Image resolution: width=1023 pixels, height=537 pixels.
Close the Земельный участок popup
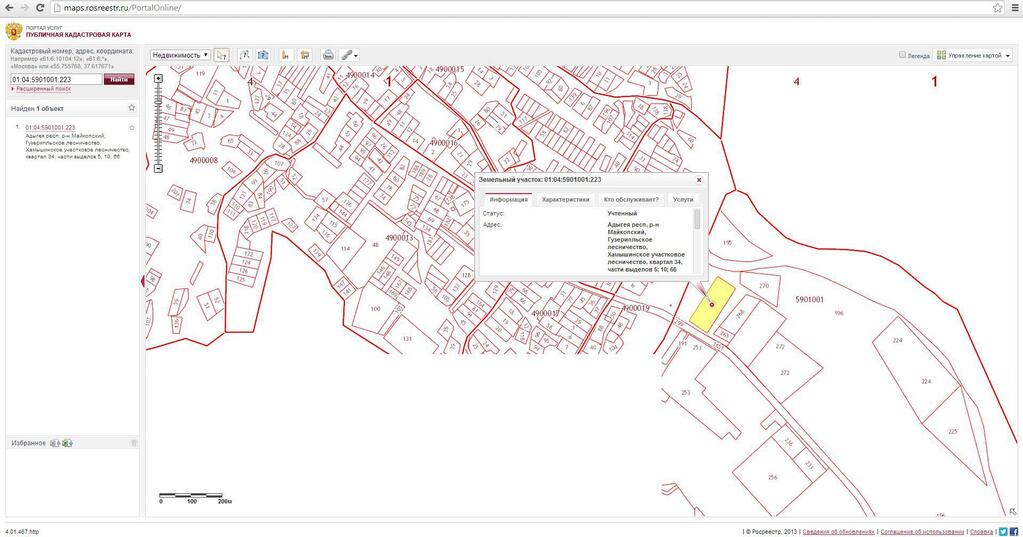point(699,179)
